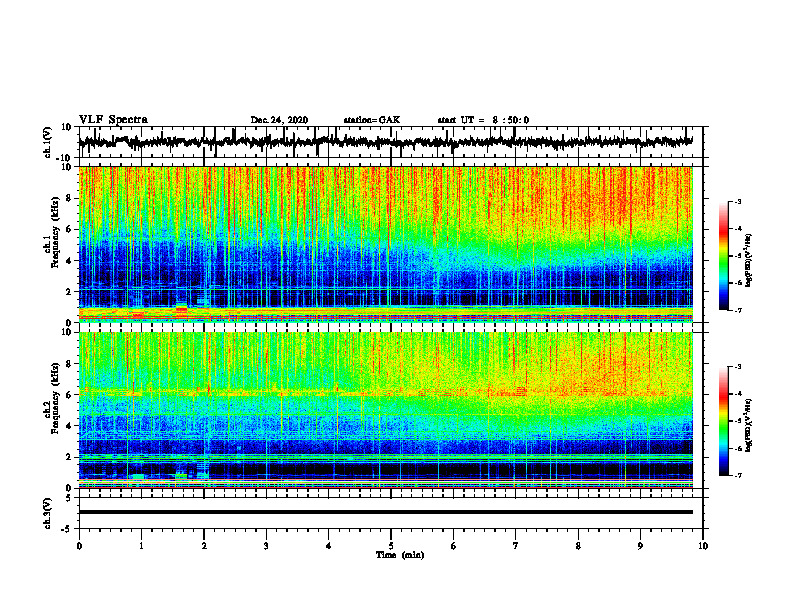Click time axis tick label "5"

(391, 546)
